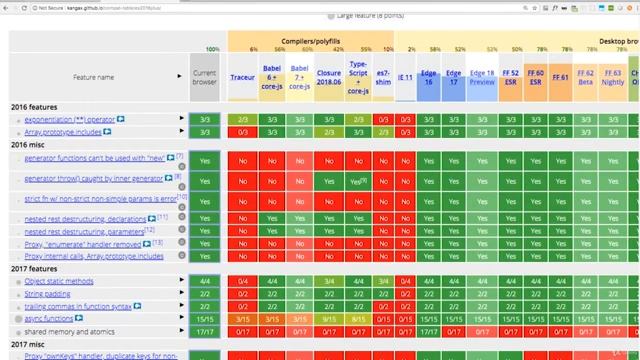Click footnote [11] on nested rest declarations row
This screenshot has width=640, height=360.
(x=162, y=217)
